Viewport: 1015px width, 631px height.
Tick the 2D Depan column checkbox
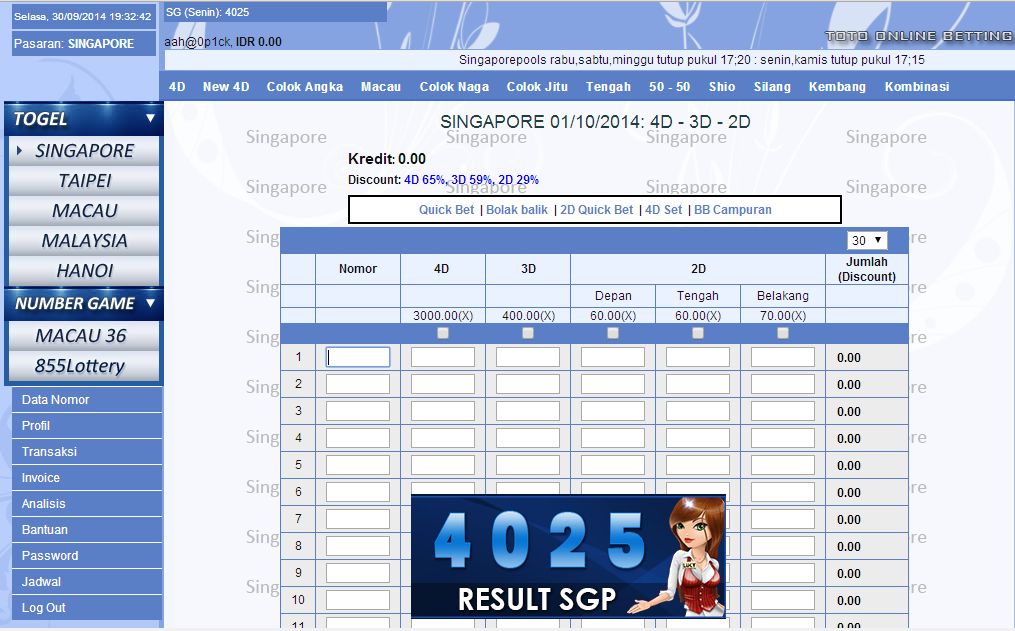tap(613, 333)
